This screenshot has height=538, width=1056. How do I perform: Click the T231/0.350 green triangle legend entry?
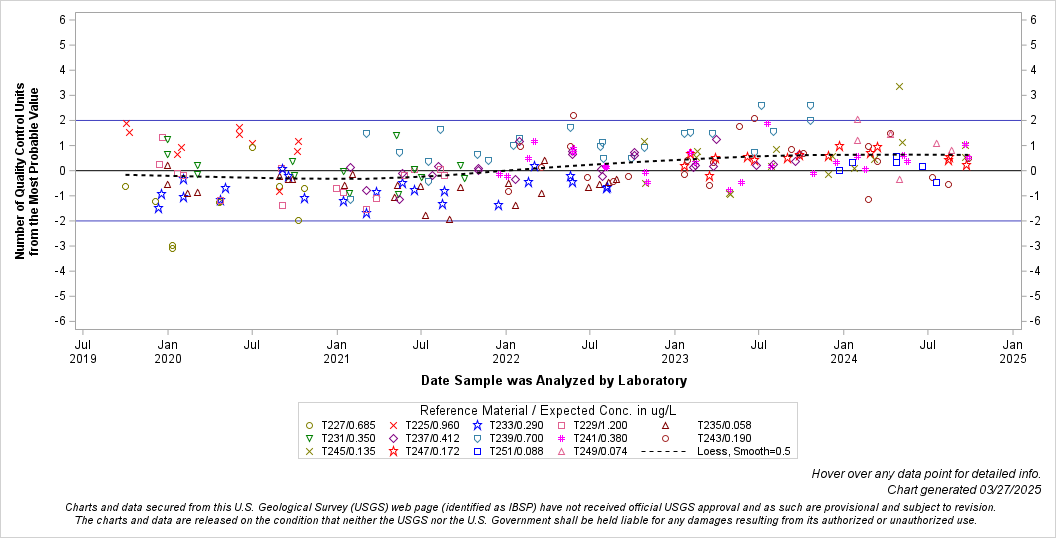click(x=340, y=438)
